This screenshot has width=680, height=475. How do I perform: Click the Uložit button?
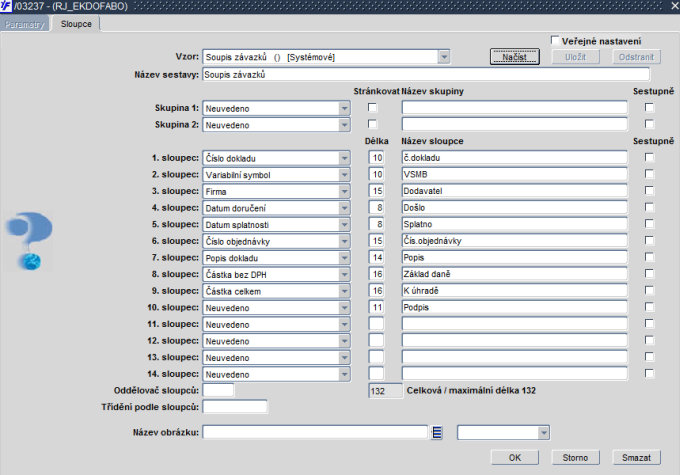[575, 57]
